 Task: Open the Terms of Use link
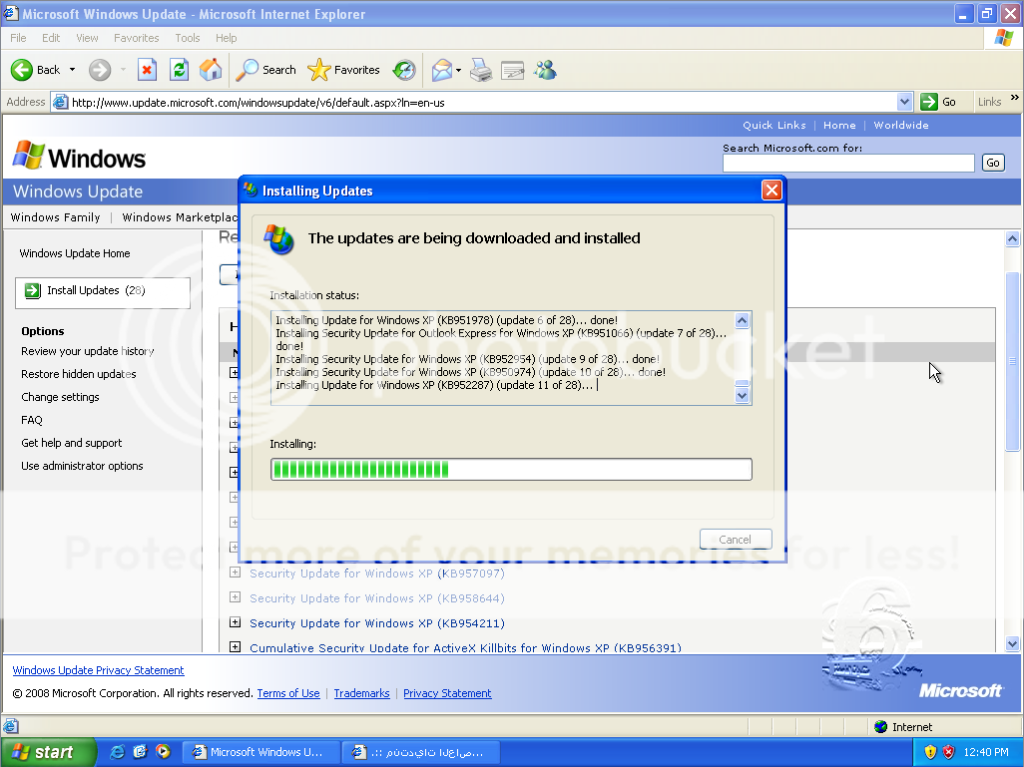[x=288, y=693]
